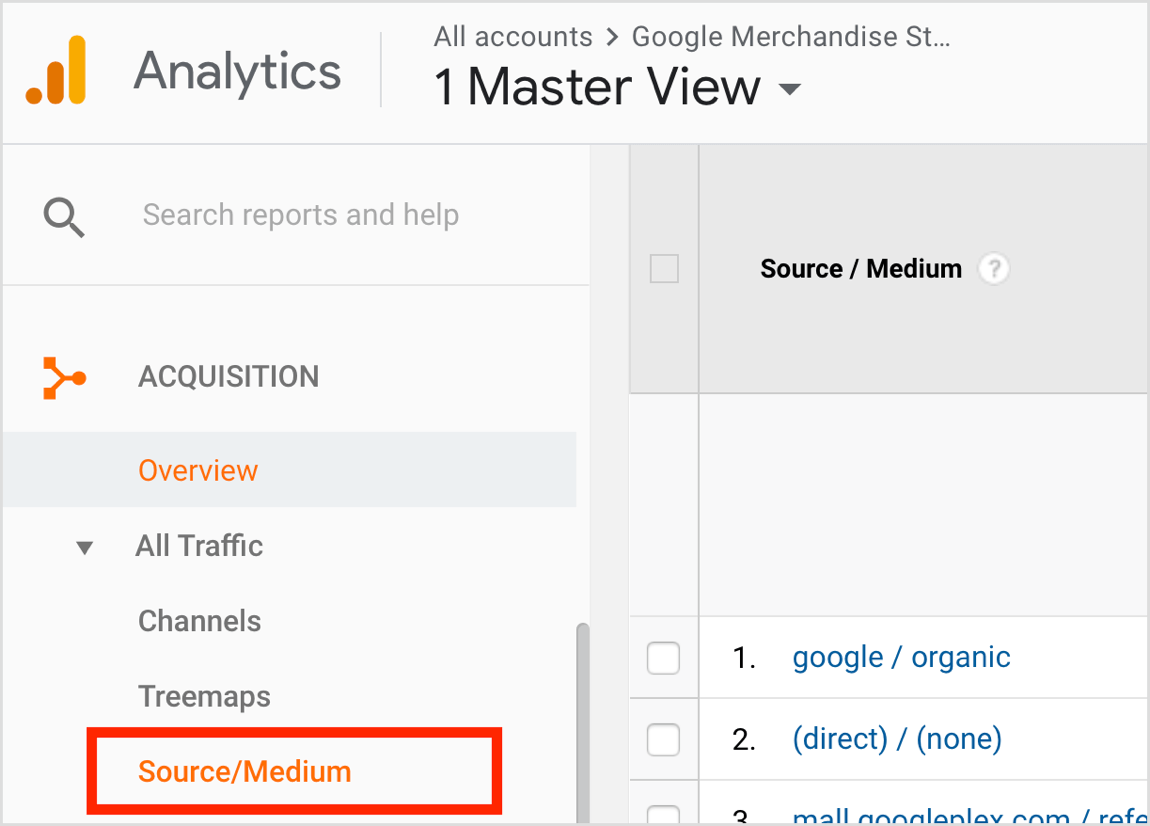Open the Treemaps report
The width and height of the screenshot is (1150, 826).
coord(204,696)
